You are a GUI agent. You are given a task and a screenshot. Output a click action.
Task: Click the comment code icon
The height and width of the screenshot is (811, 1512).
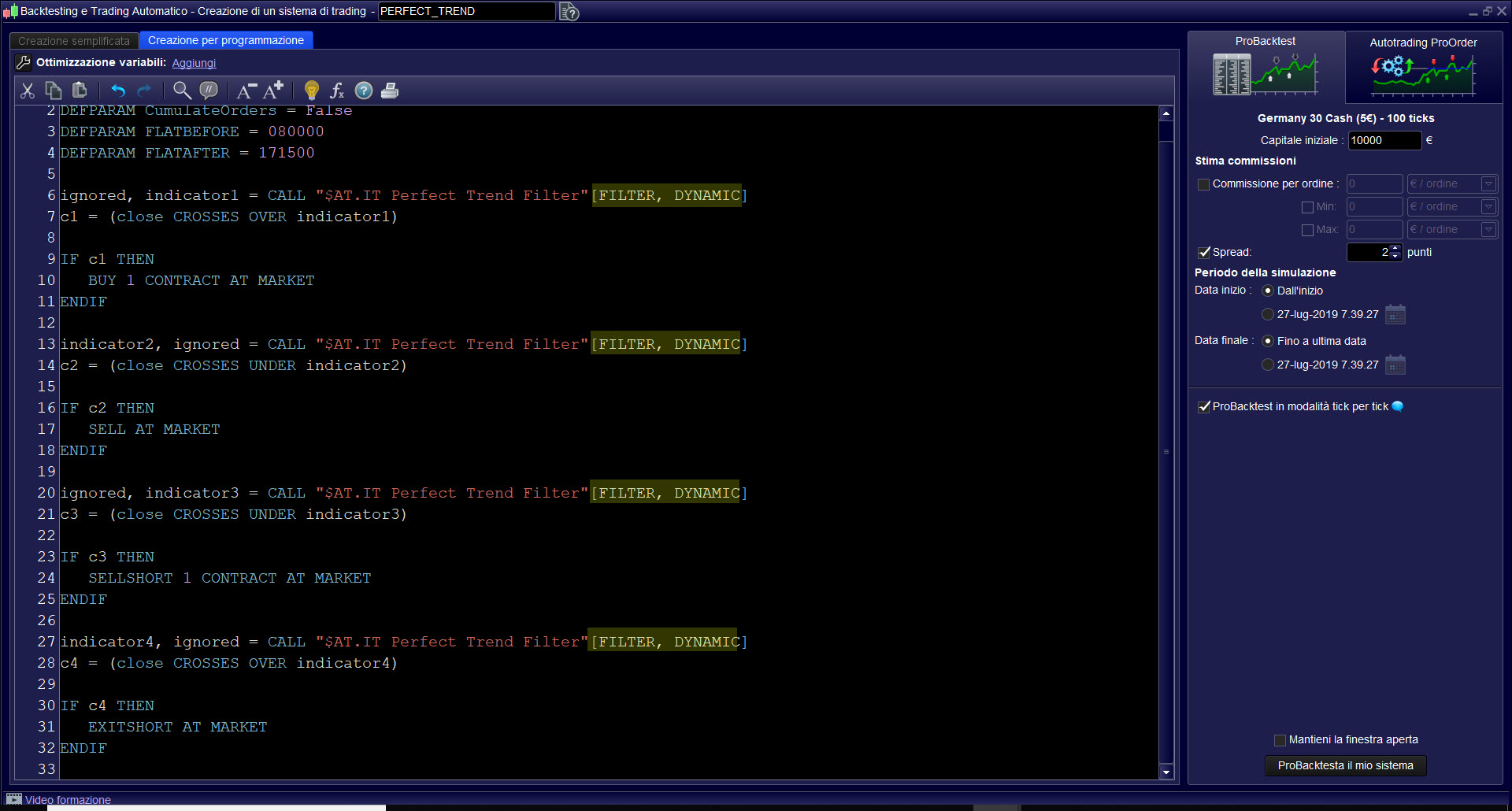click(x=209, y=91)
